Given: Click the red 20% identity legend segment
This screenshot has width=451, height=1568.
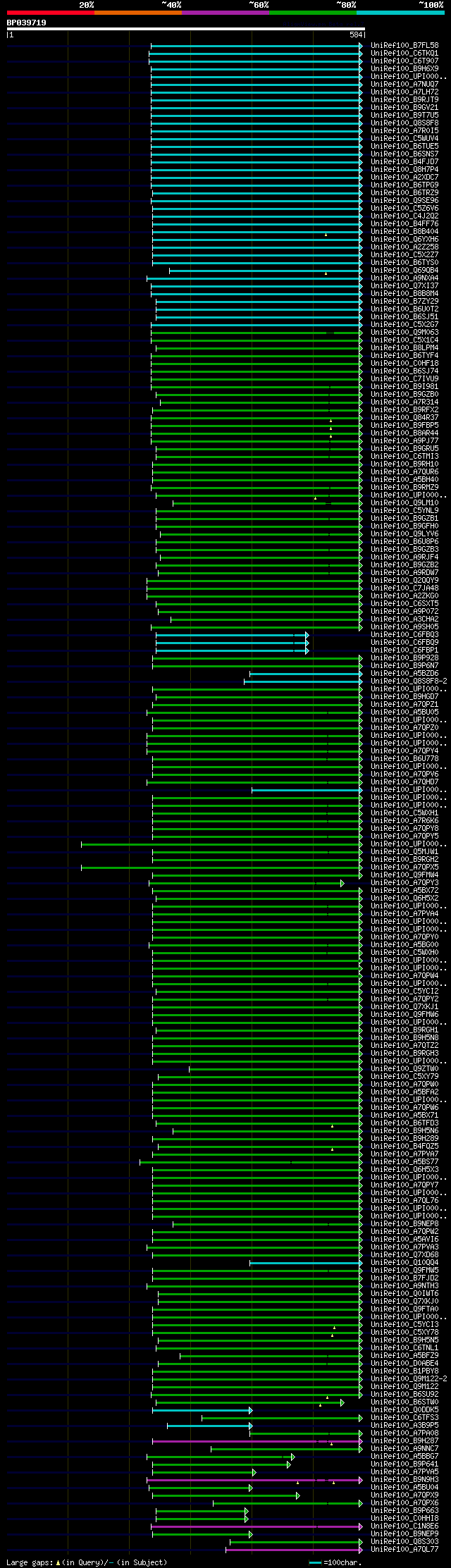Looking at the screenshot, I should coord(50,13).
